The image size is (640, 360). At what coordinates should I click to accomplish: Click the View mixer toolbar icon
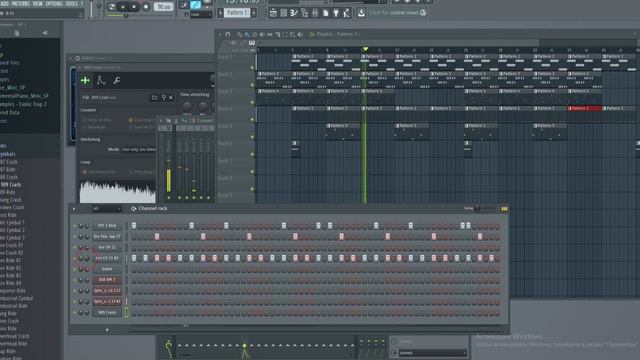coord(315,13)
